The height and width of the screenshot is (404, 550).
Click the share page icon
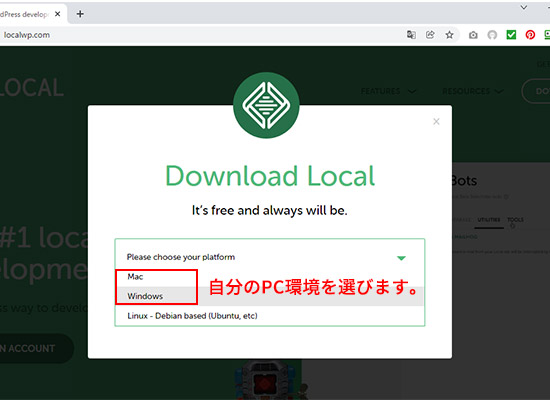tap(430, 35)
